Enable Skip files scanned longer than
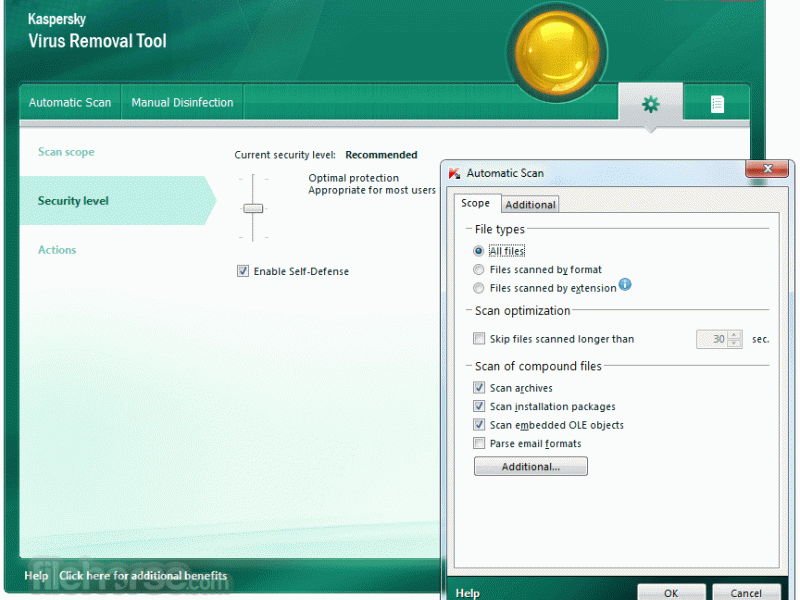The image size is (800, 600). click(479, 338)
